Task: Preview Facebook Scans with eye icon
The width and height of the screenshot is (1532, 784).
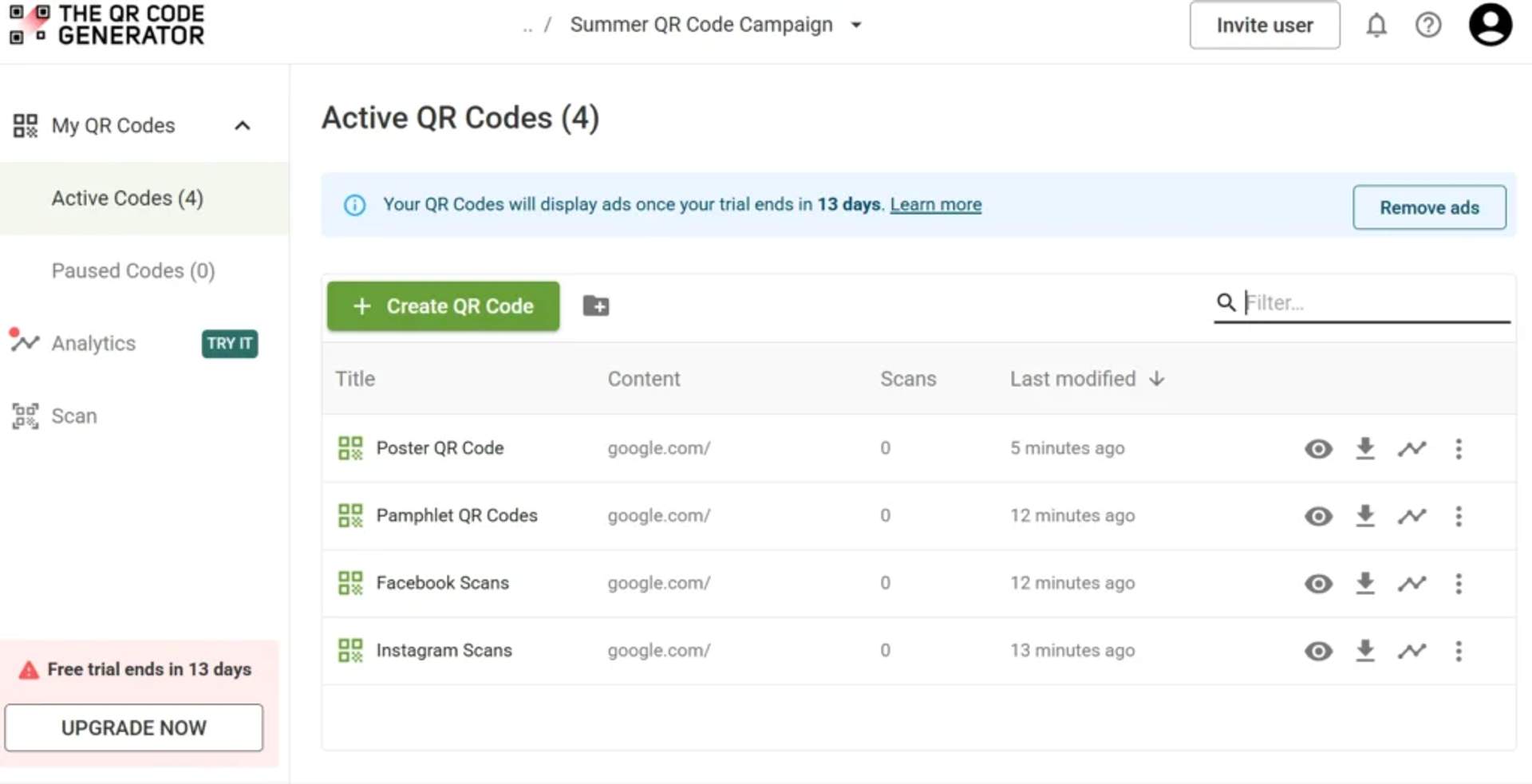Action: tap(1318, 584)
